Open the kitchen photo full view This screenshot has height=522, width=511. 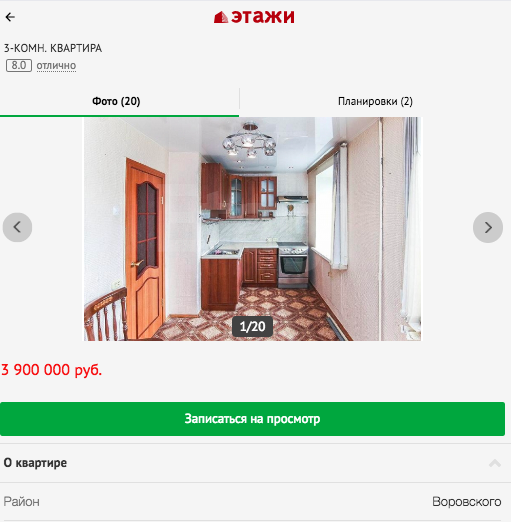click(x=252, y=229)
